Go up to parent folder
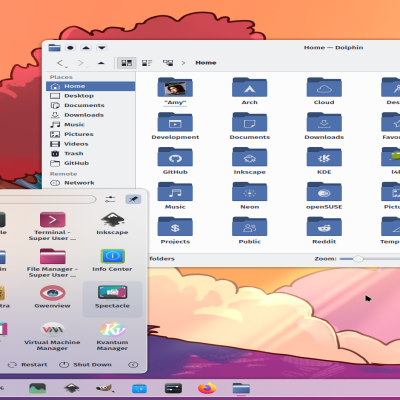This screenshot has width=400, height=400. [101, 63]
